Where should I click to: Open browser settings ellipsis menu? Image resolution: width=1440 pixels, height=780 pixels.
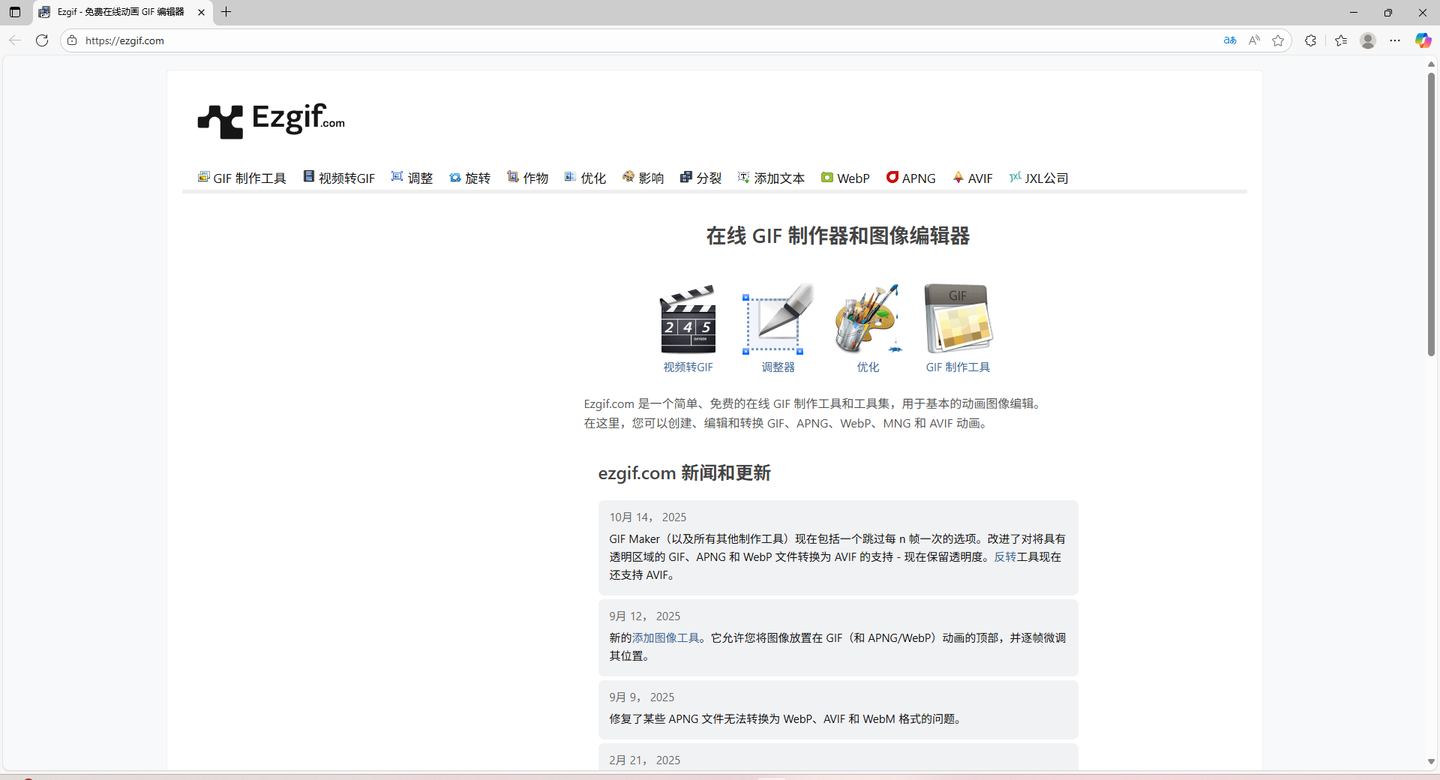coord(1395,40)
